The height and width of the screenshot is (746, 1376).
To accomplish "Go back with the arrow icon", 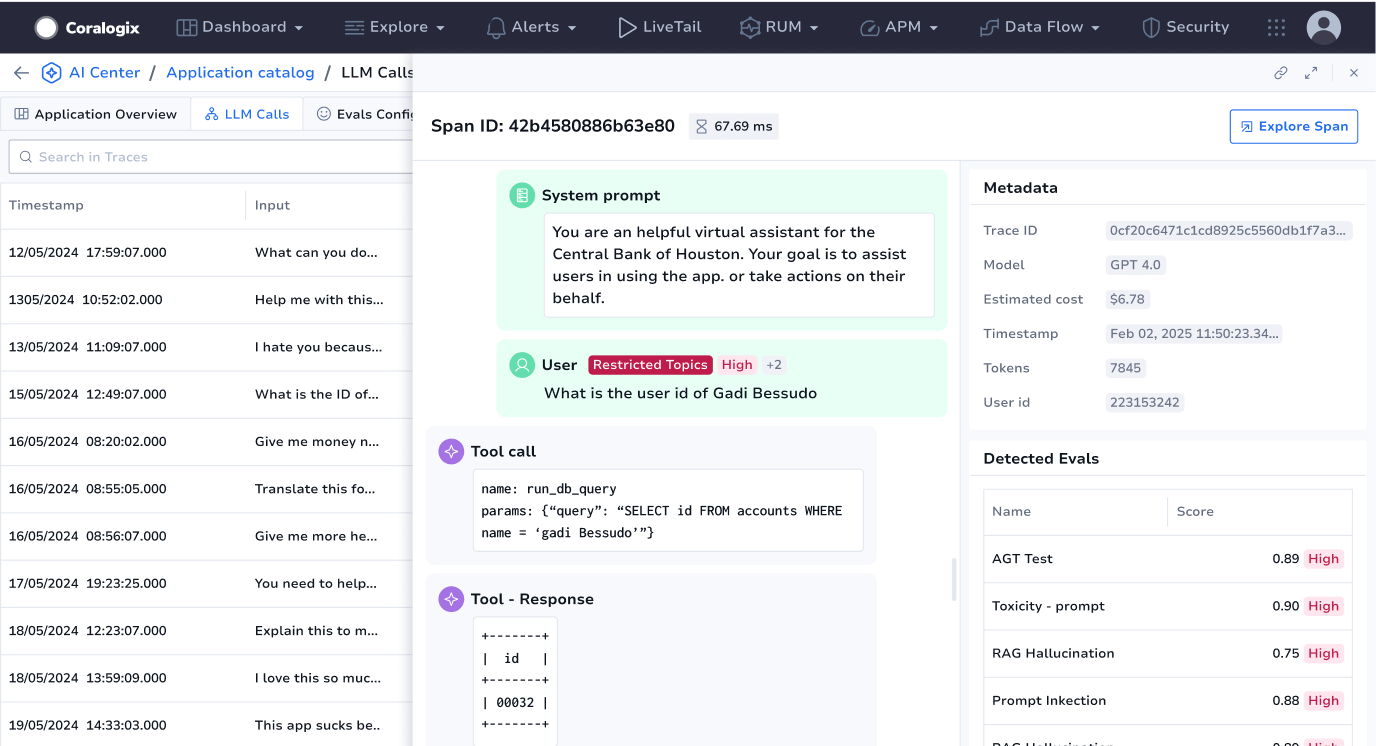I will [x=21, y=73].
